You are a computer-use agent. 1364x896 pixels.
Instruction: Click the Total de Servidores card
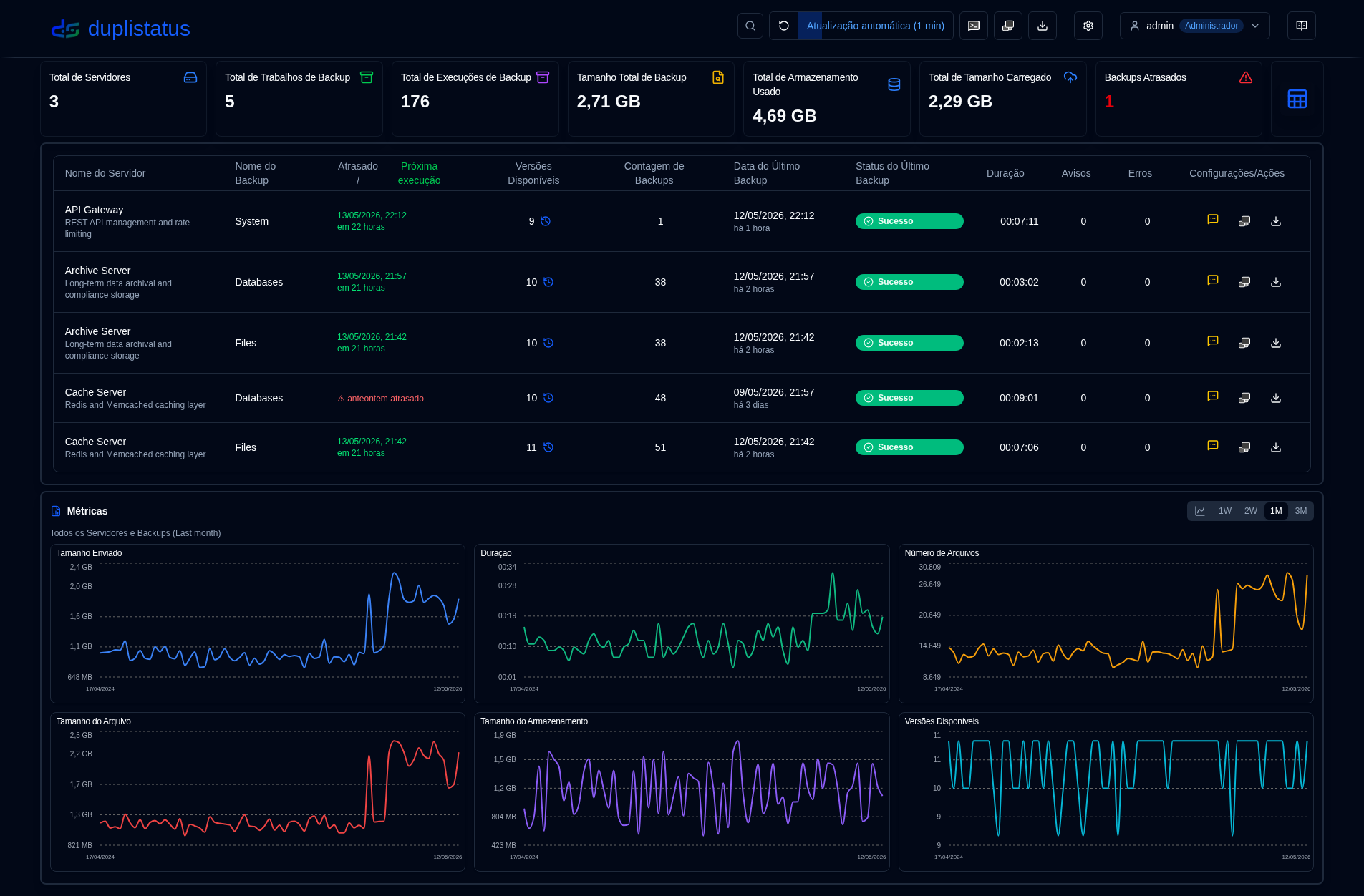click(x=123, y=99)
